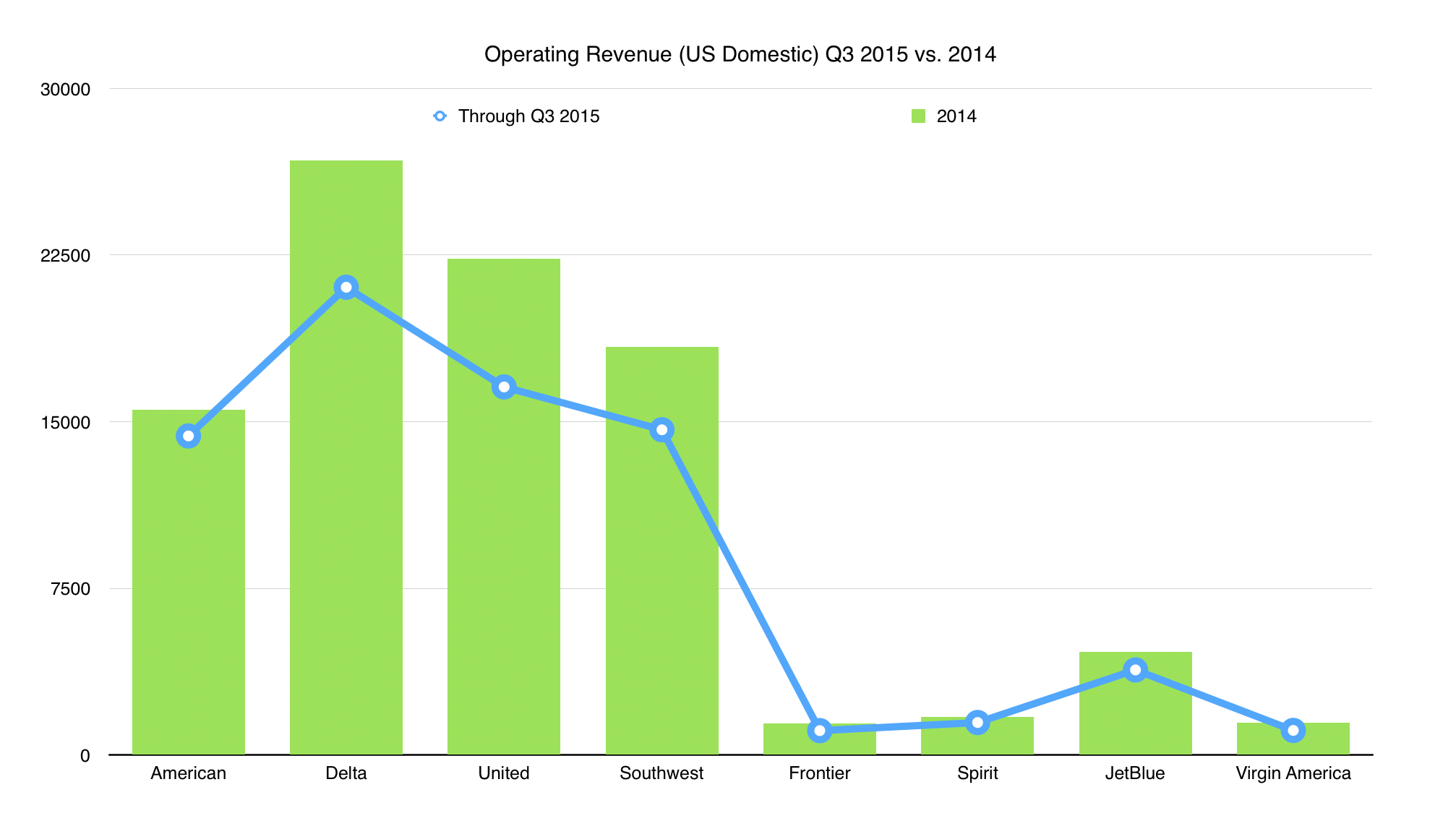Click the JetBlue line data point
Image resolution: width=1456 pixels, height=821 pixels.
pos(1136,670)
